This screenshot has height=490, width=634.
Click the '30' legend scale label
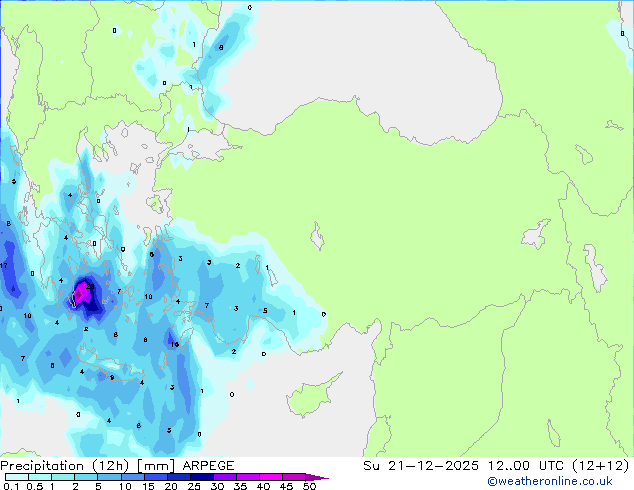[217, 486]
